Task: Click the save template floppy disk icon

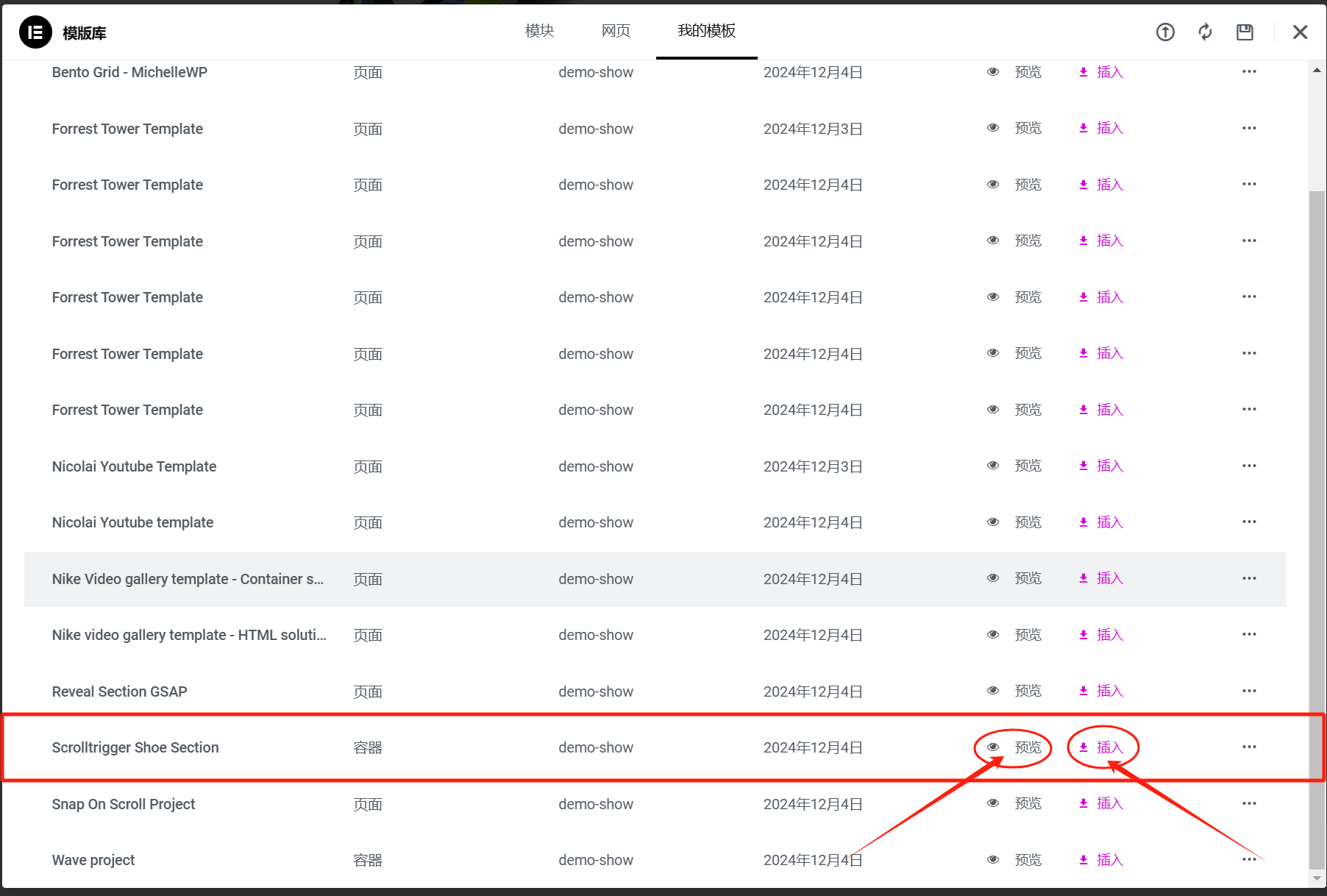Action: pyautogui.click(x=1245, y=32)
